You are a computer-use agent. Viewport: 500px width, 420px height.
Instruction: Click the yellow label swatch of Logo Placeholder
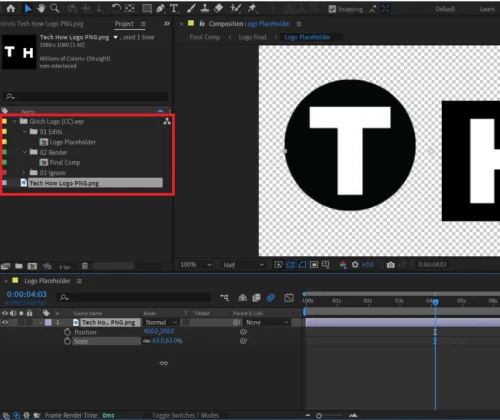(4, 142)
